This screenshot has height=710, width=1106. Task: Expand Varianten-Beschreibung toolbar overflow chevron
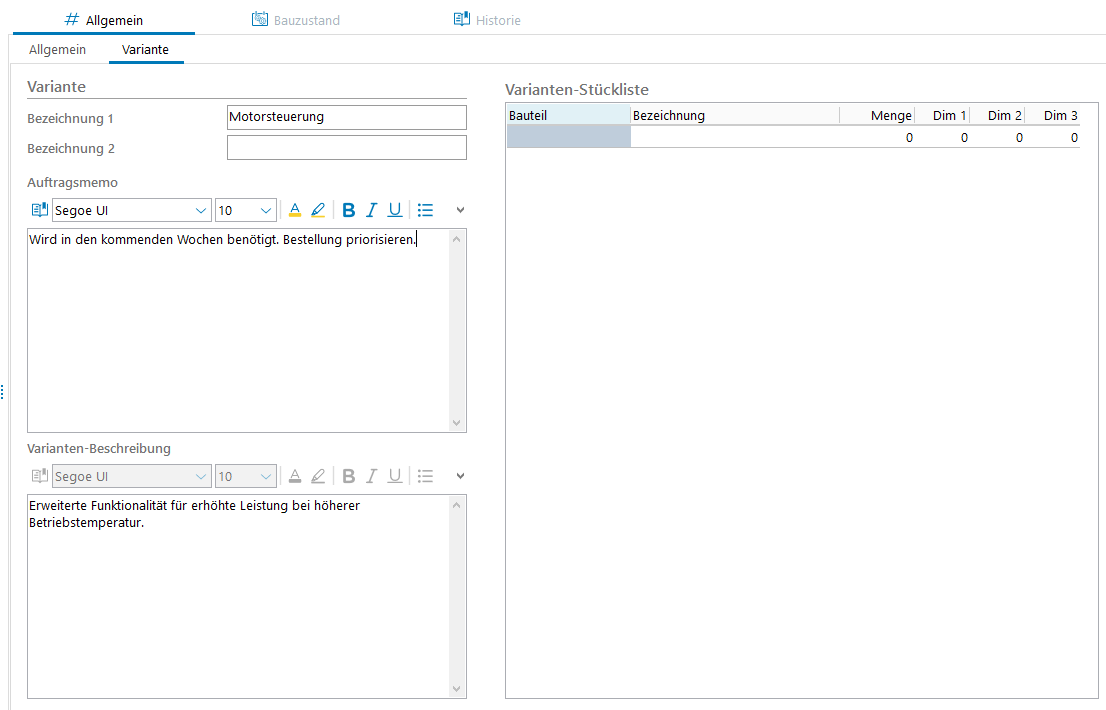click(x=460, y=476)
